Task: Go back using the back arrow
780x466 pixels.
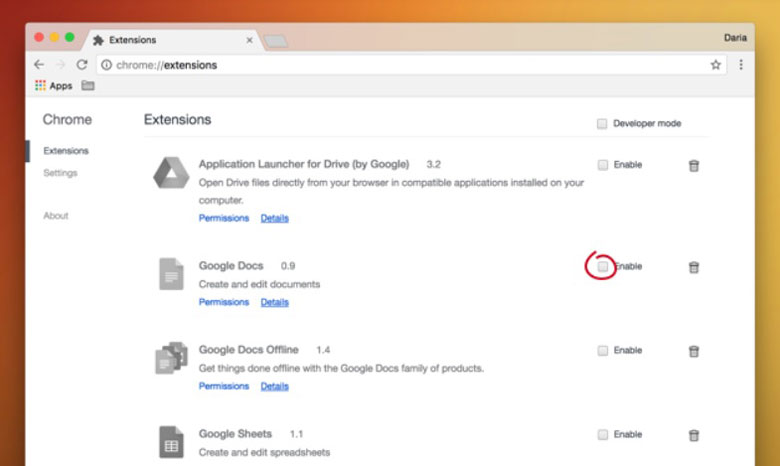Action: [39, 65]
